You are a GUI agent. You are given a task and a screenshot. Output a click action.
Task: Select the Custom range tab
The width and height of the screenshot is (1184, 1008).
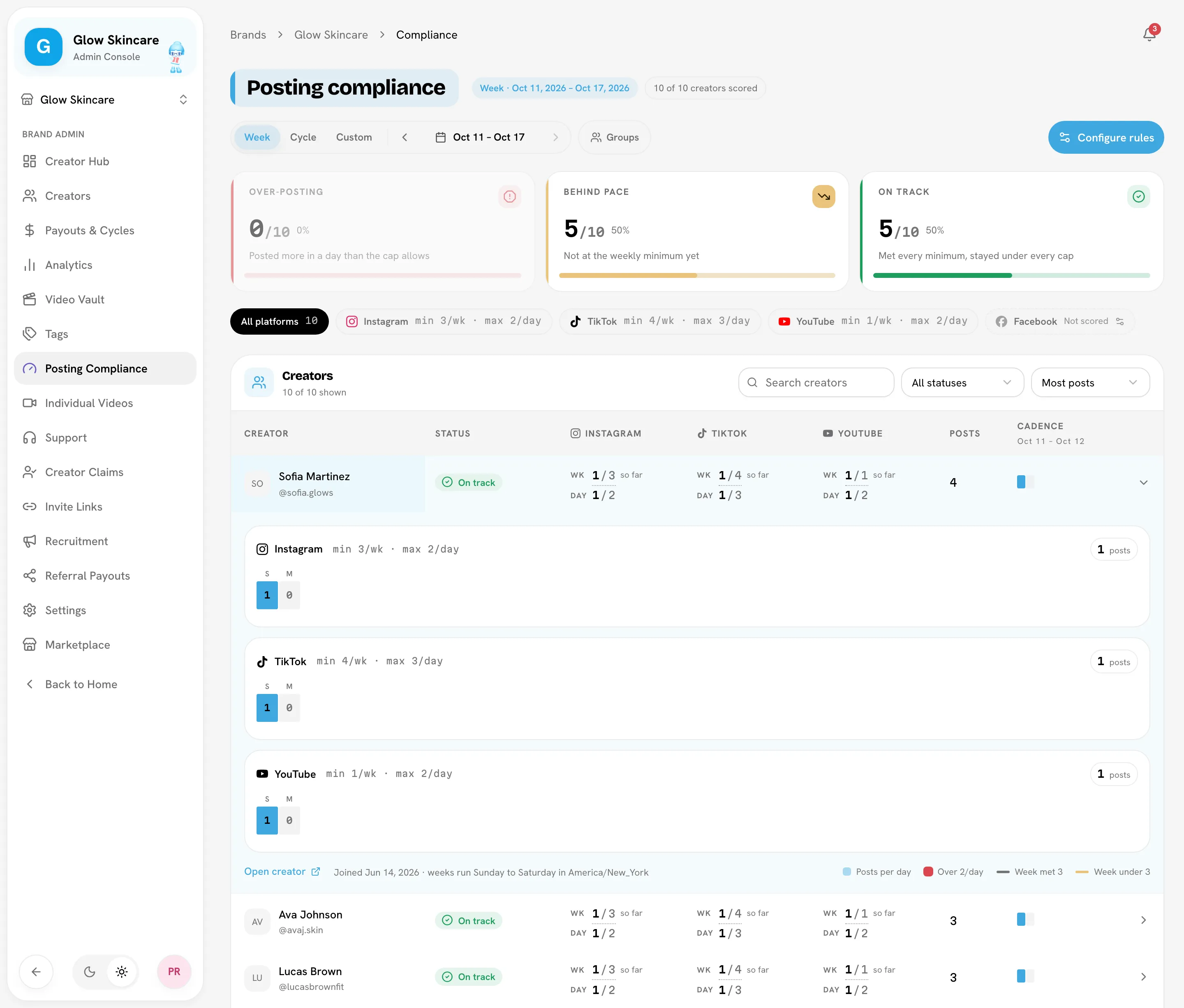click(x=354, y=137)
